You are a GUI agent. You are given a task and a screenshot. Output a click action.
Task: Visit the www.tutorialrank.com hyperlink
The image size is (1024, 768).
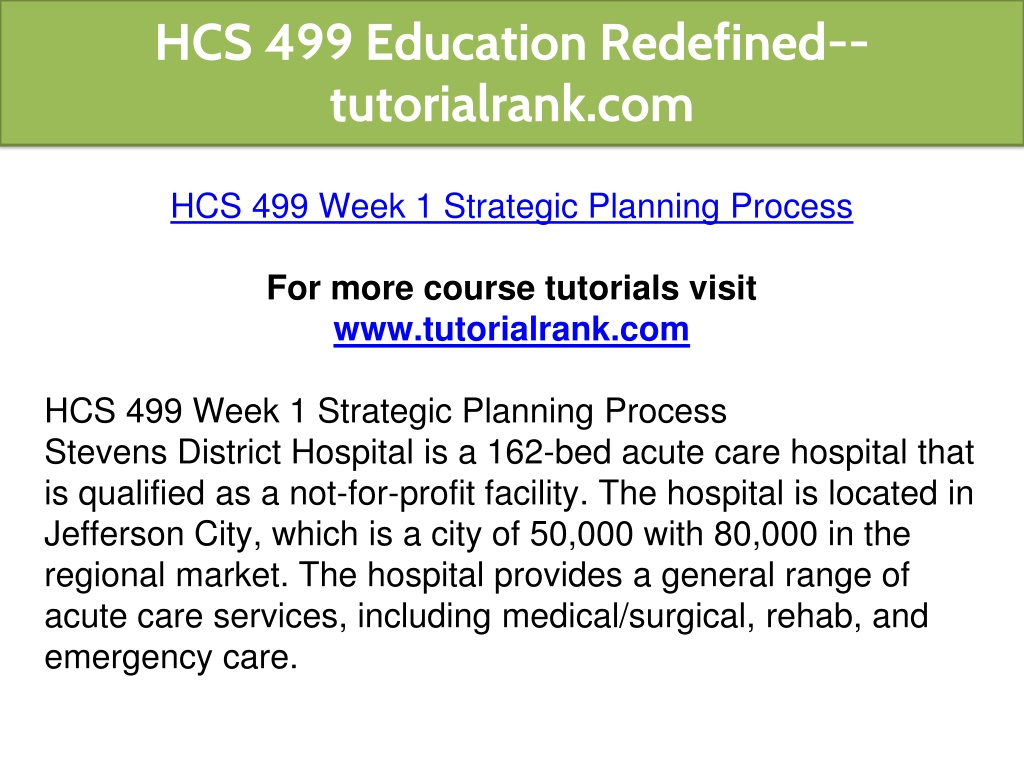(511, 329)
